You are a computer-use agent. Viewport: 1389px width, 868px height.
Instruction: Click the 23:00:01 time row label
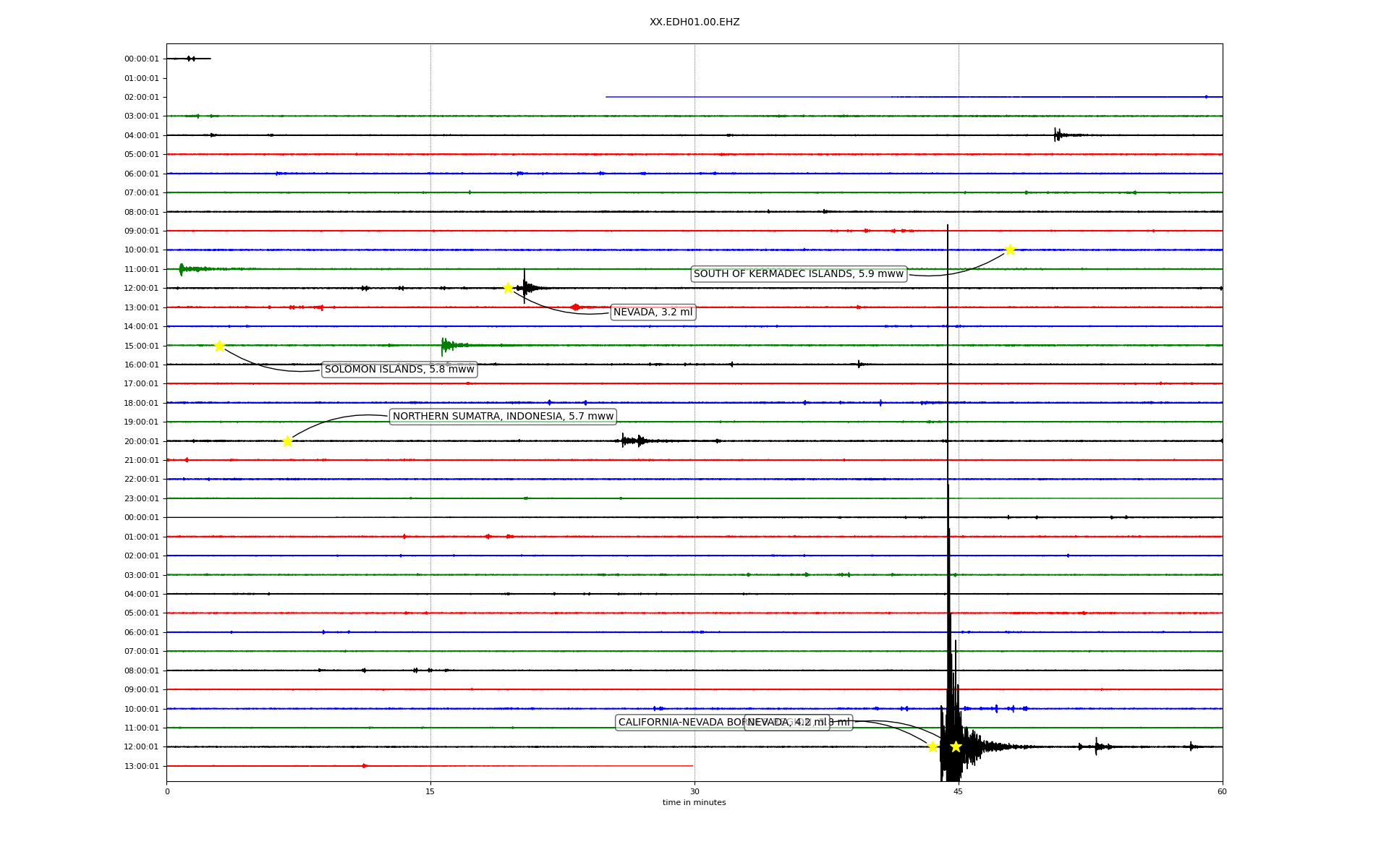coord(141,498)
